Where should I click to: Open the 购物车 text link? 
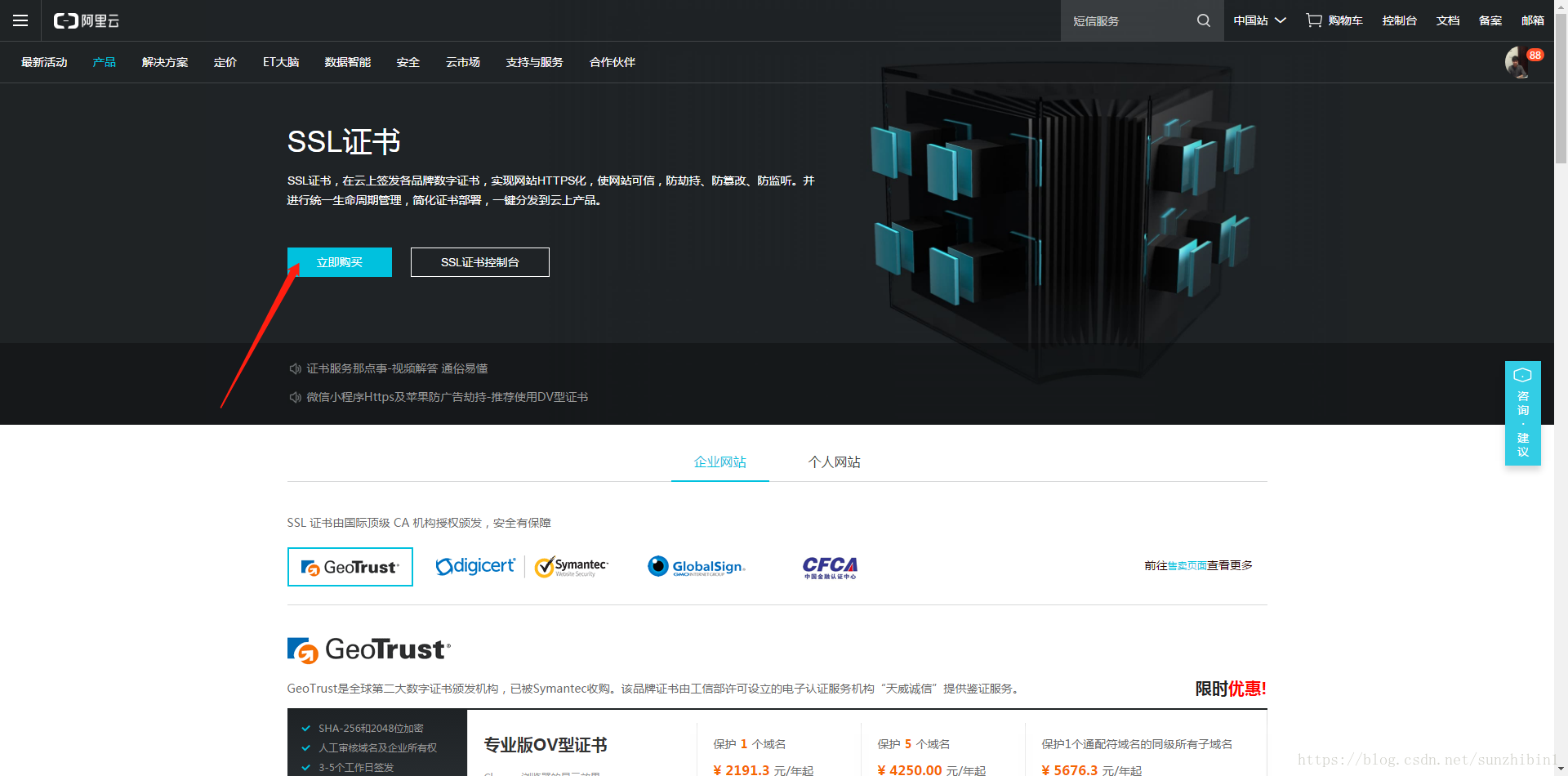click(1346, 20)
